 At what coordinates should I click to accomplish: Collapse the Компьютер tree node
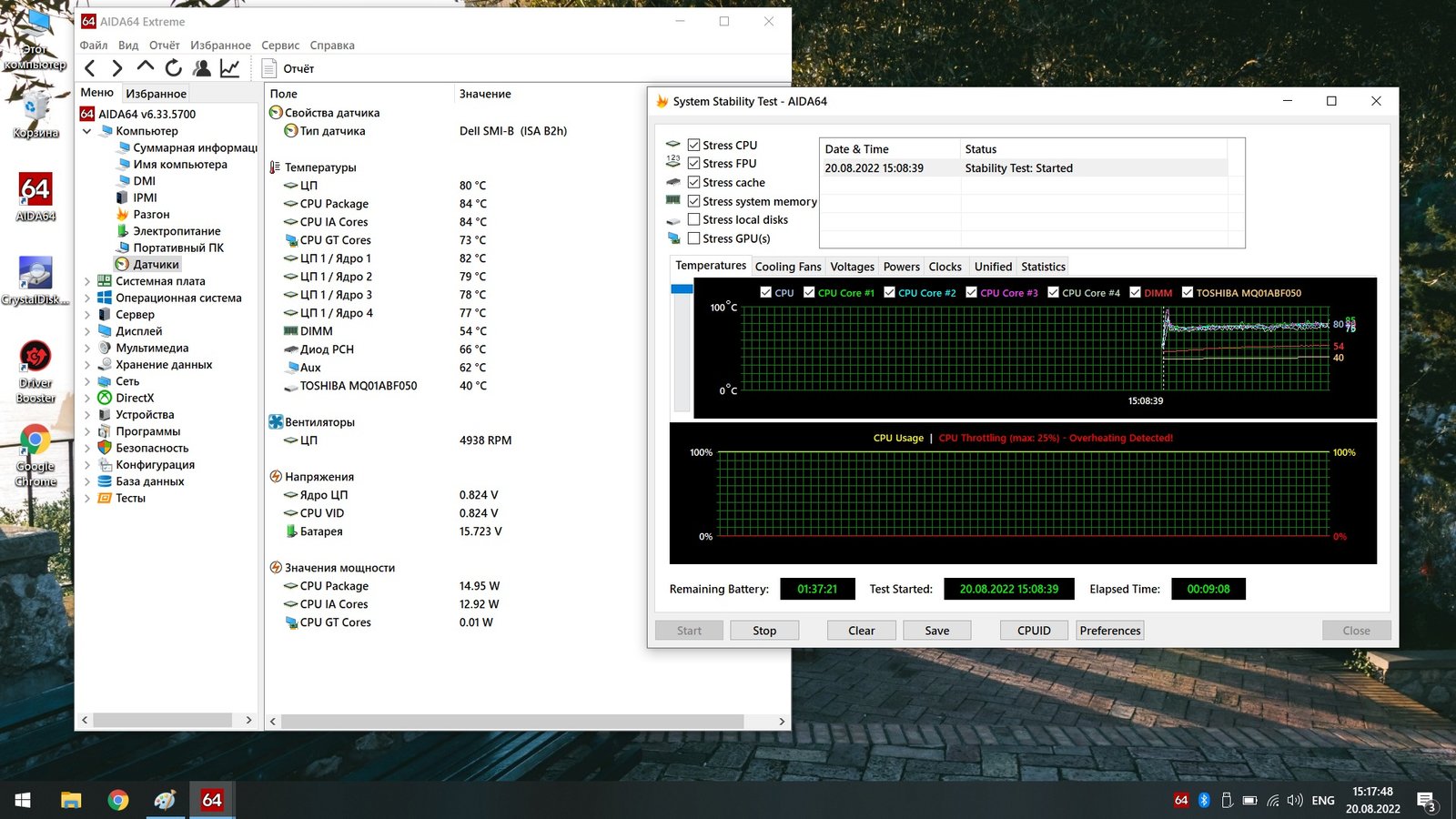tap(87, 131)
